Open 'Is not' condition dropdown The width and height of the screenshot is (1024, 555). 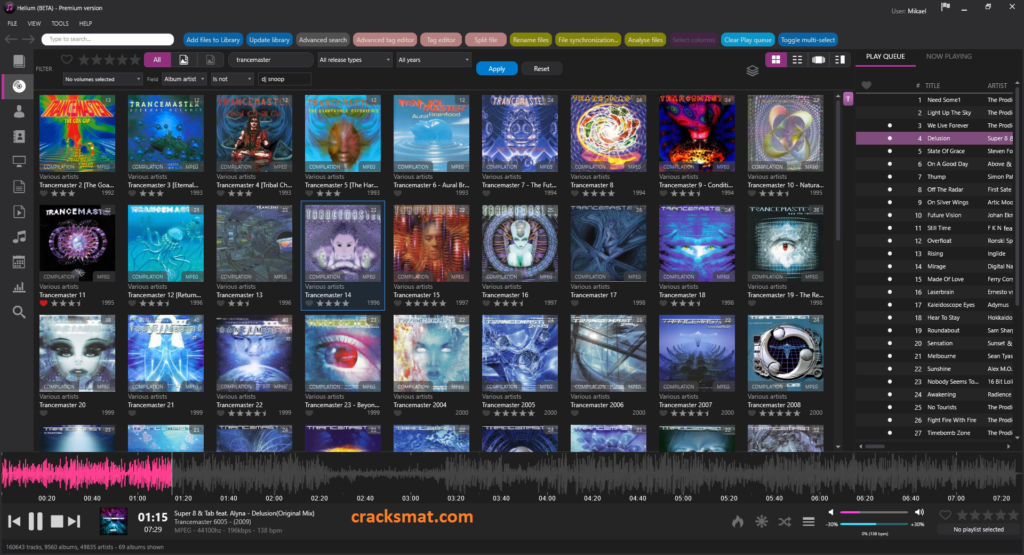pyautogui.click(x=232, y=79)
